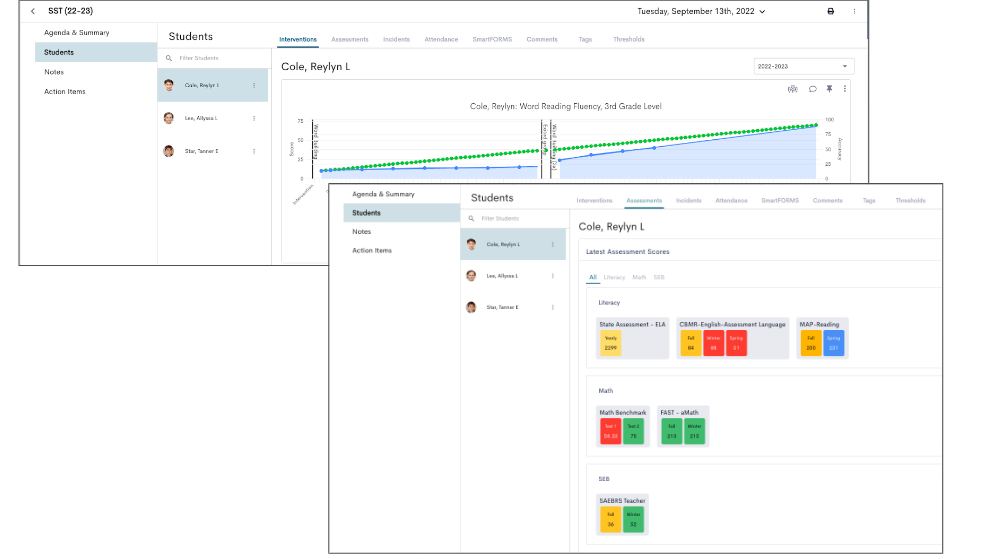Open the chart's vertical dots options menu
Image resolution: width=996 pixels, height=559 pixels.
(845, 89)
